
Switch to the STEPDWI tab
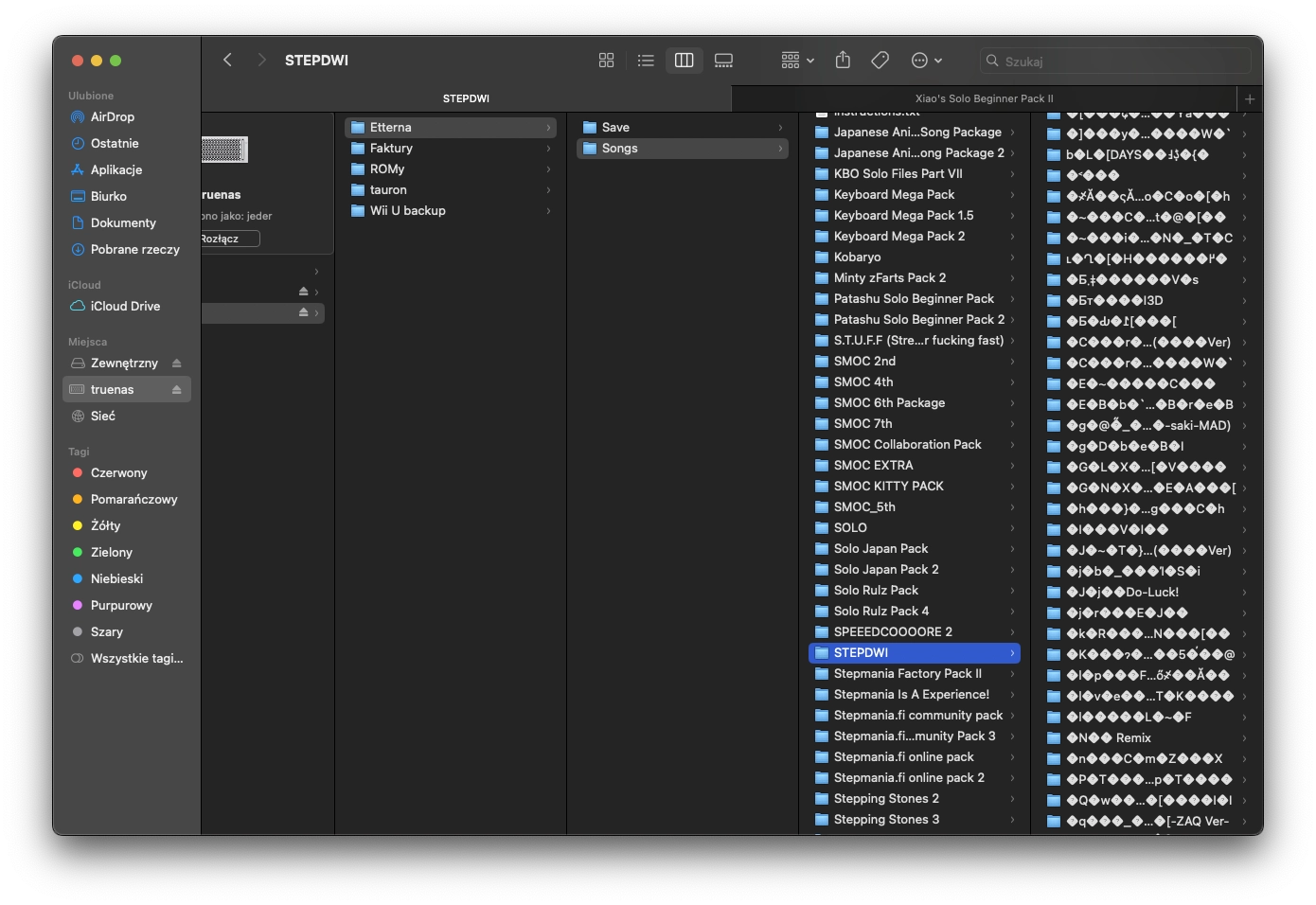[466, 98]
